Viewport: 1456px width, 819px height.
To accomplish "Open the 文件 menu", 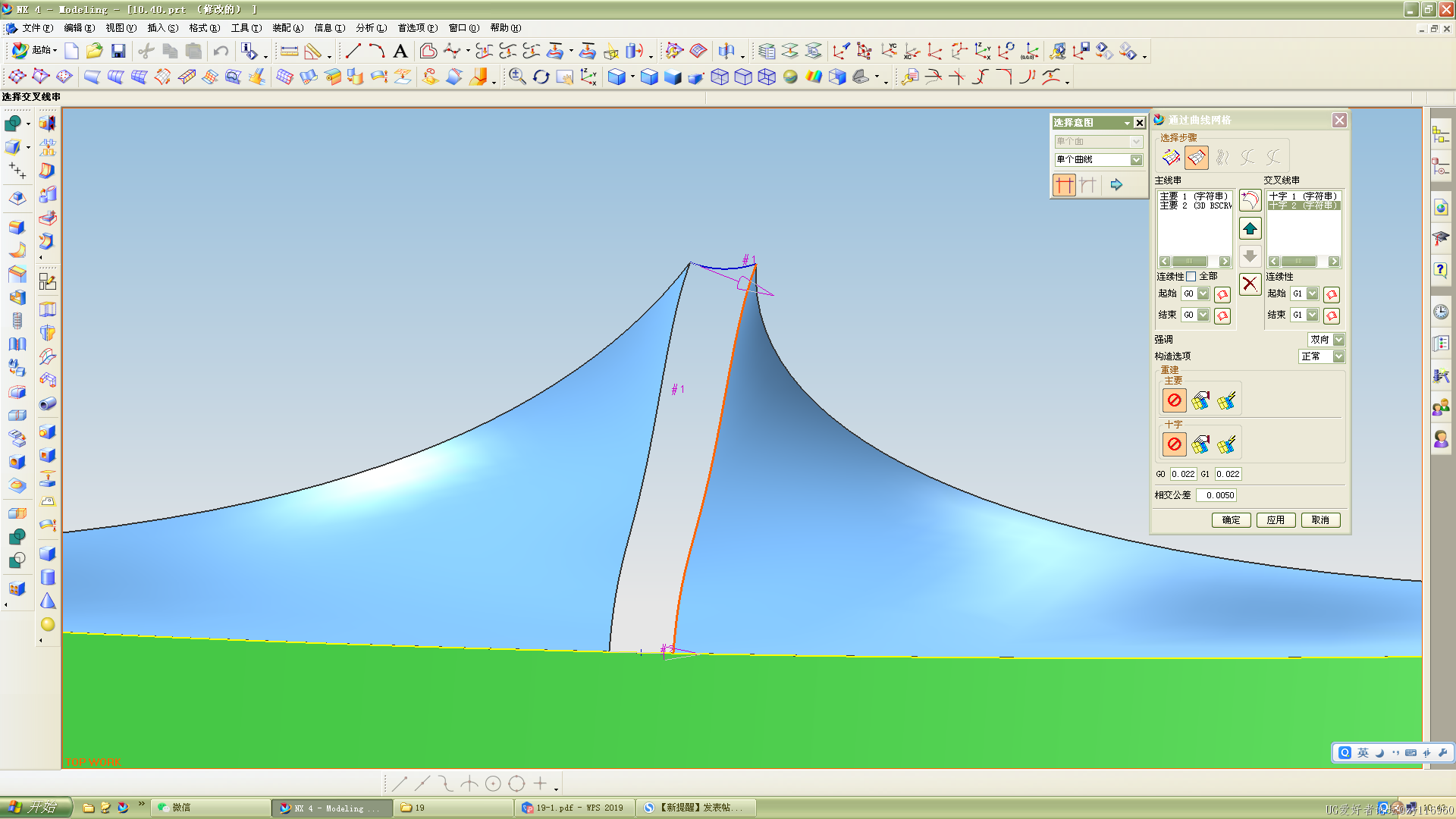I will (37, 28).
